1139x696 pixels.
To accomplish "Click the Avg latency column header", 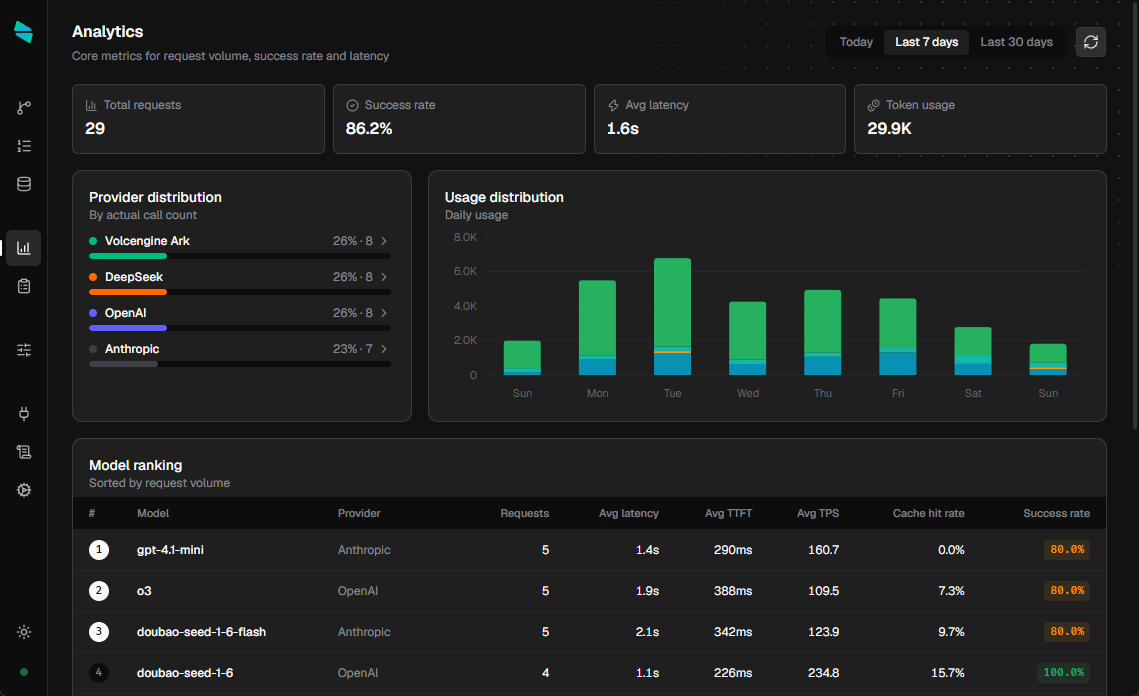I will (628, 514).
